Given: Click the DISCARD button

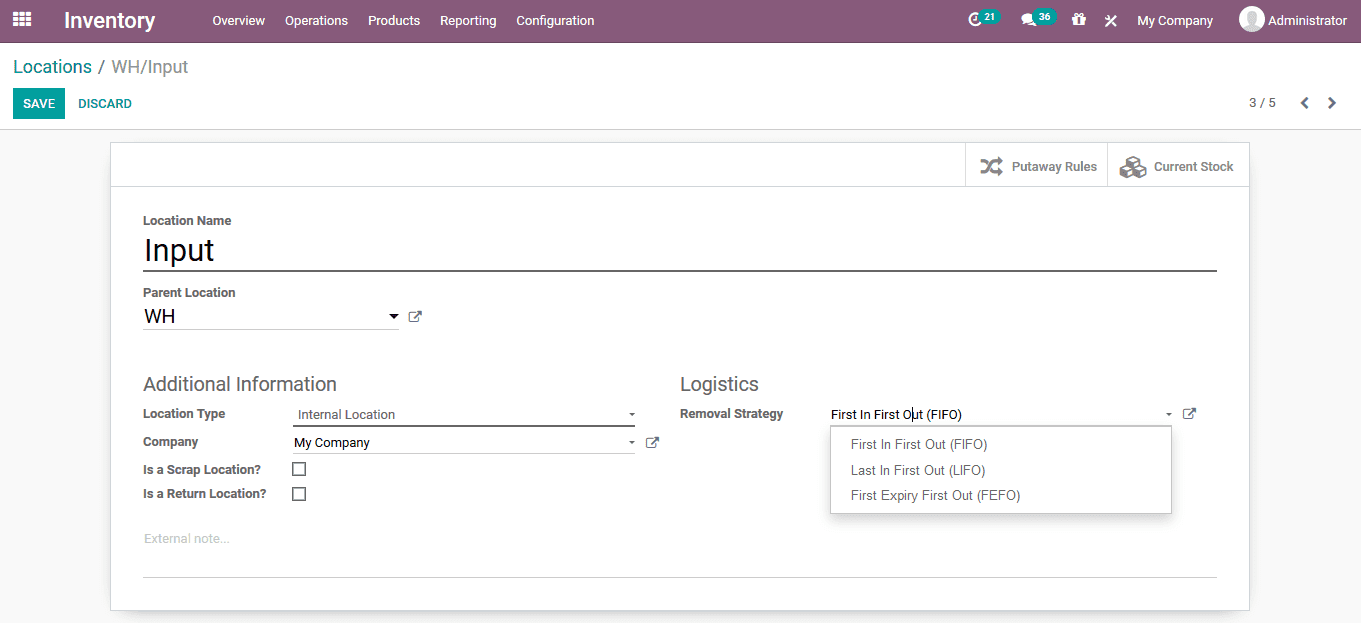Looking at the screenshot, I should tap(105, 104).
